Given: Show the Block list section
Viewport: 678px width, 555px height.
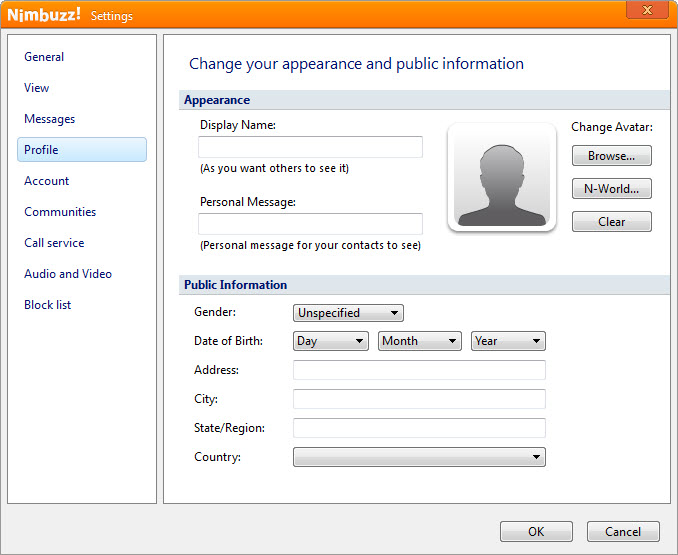Looking at the screenshot, I should tap(48, 305).
